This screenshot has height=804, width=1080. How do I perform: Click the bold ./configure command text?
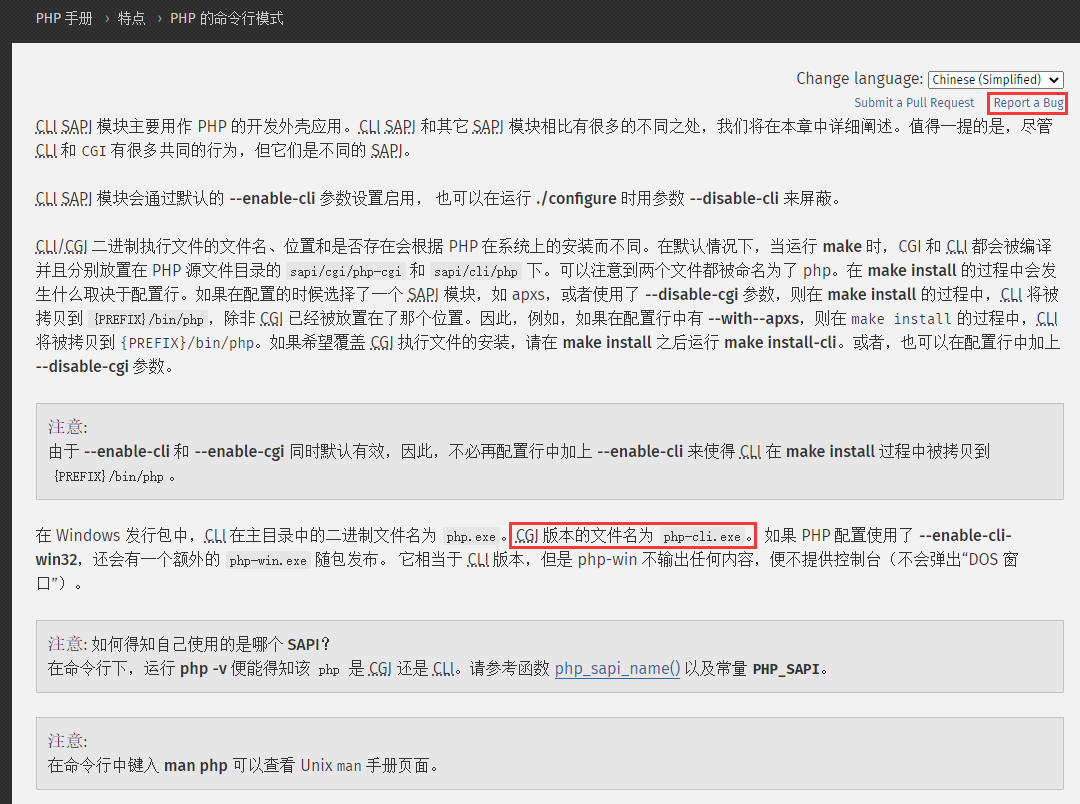(x=575, y=199)
